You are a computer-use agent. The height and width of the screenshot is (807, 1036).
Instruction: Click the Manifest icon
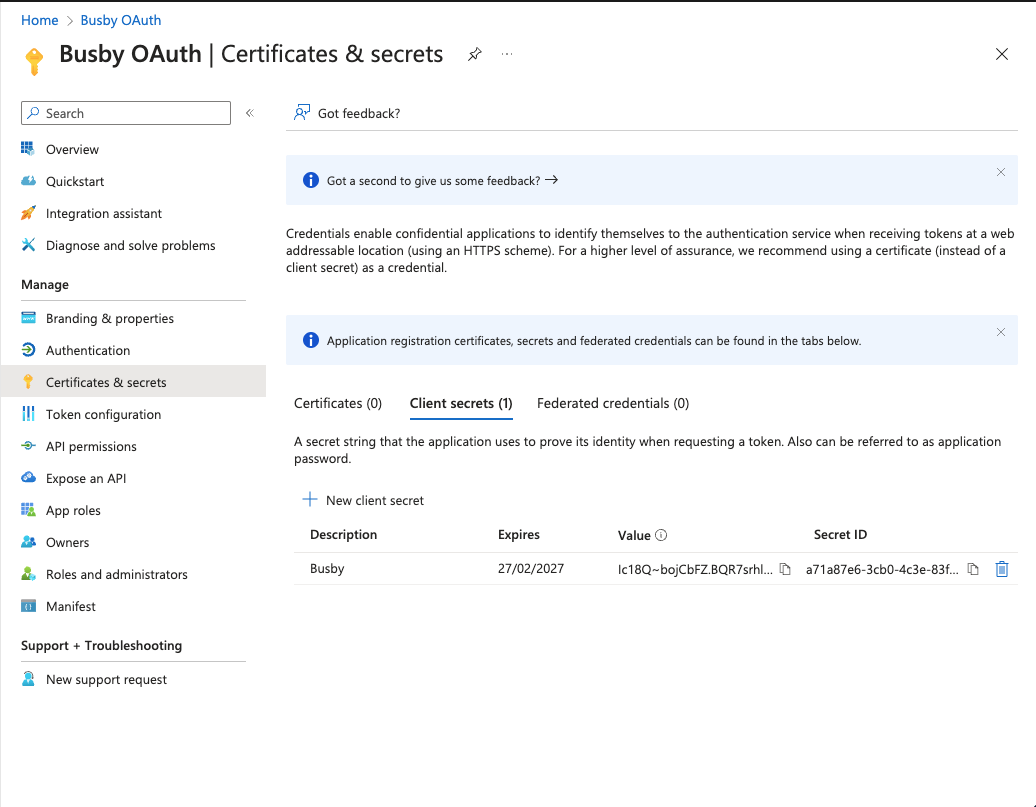pyautogui.click(x=28, y=606)
